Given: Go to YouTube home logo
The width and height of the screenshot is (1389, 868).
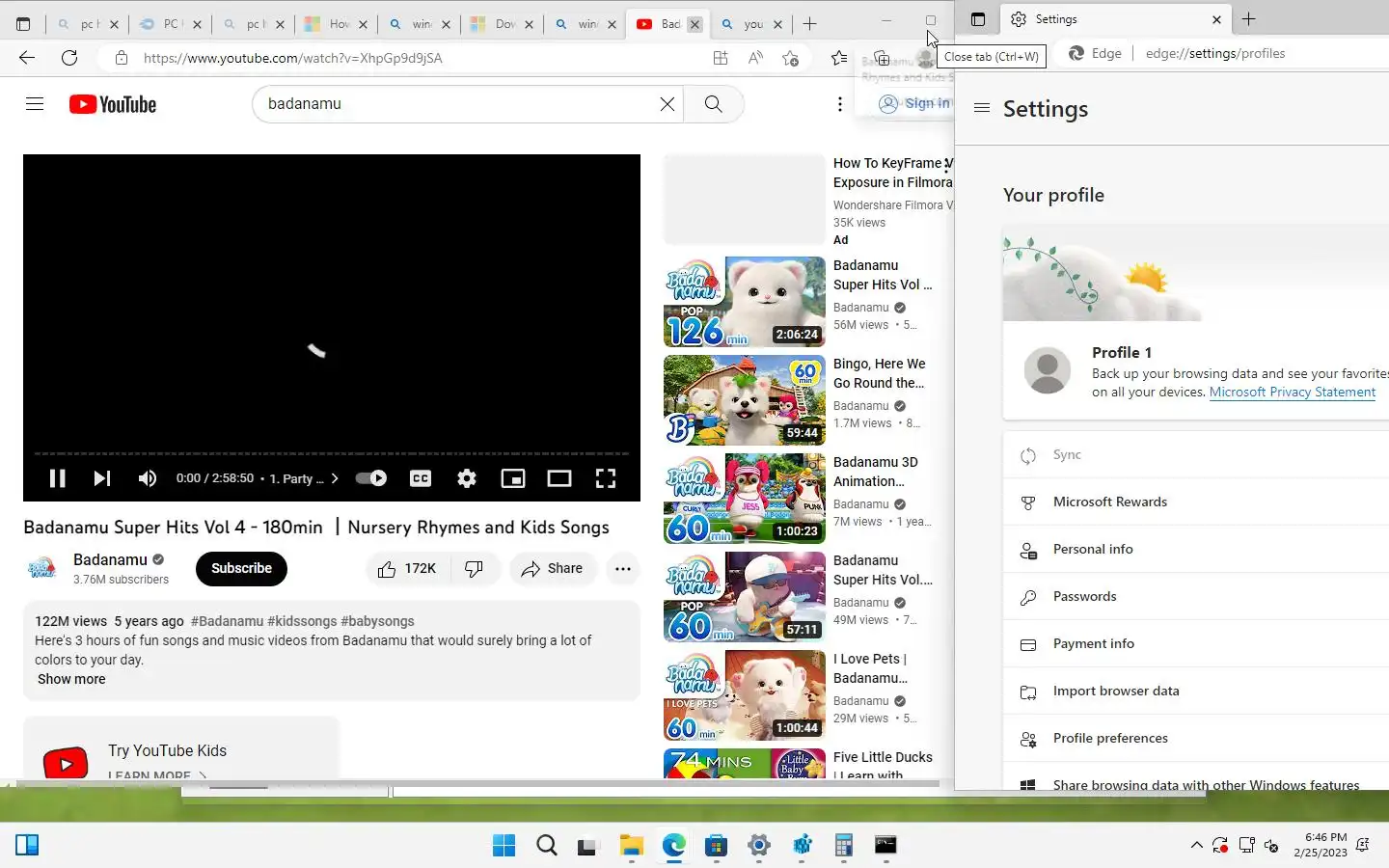Looking at the screenshot, I should (113, 104).
